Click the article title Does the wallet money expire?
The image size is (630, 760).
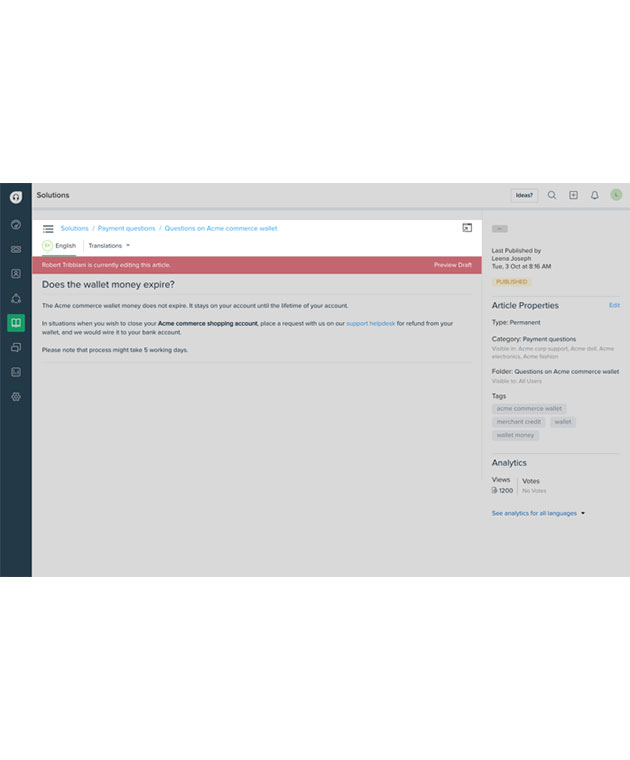tap(108, 285)
